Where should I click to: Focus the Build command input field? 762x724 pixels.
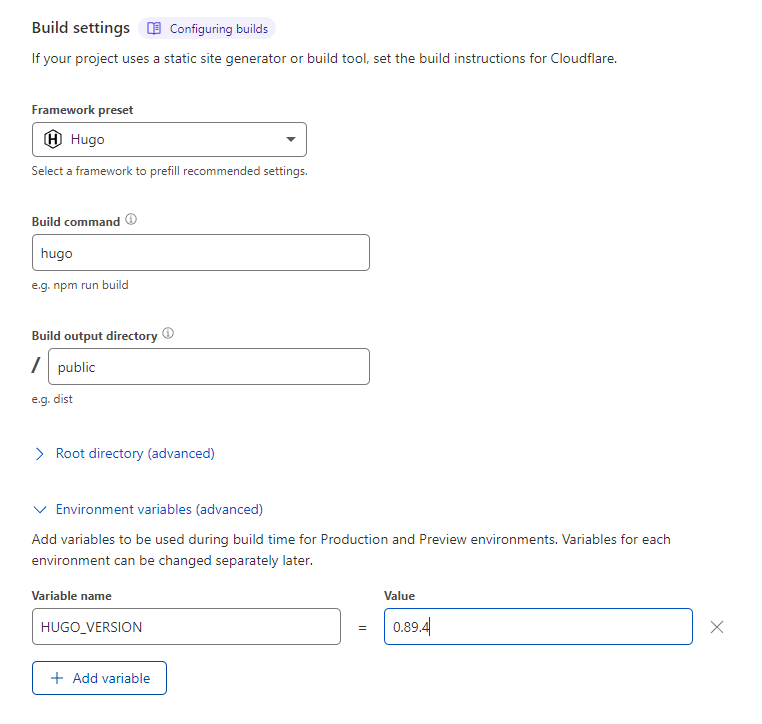[200, 253]
